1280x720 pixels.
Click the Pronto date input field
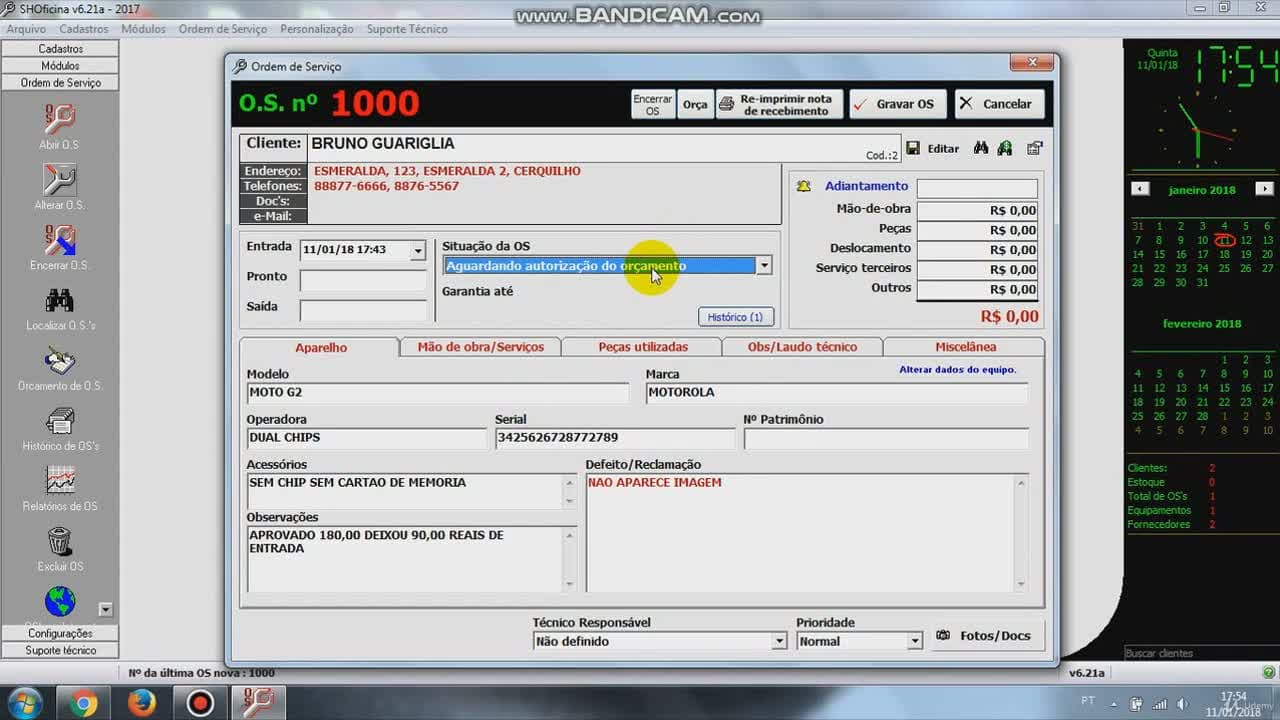(x=363, y=280)
